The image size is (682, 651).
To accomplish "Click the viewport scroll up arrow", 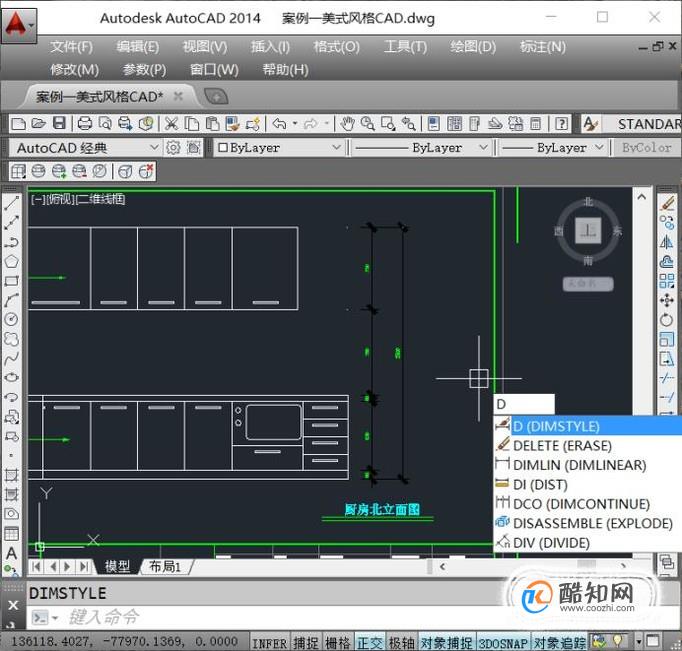I will [642, 197].
